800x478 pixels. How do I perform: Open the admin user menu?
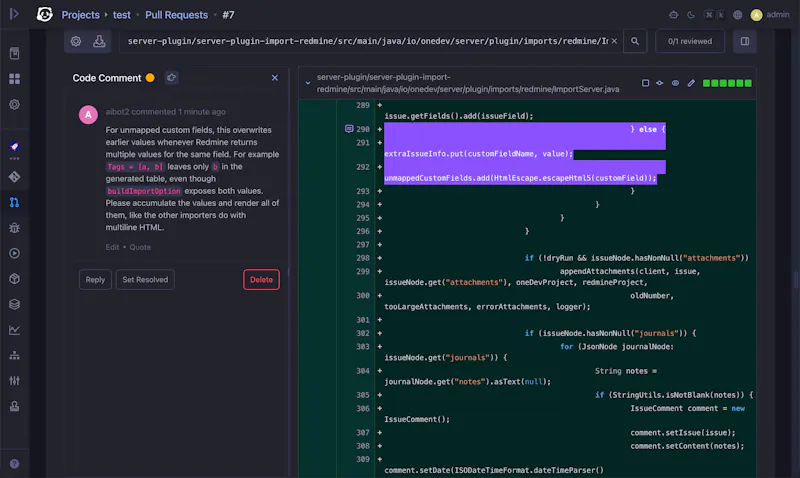[770, 15]
